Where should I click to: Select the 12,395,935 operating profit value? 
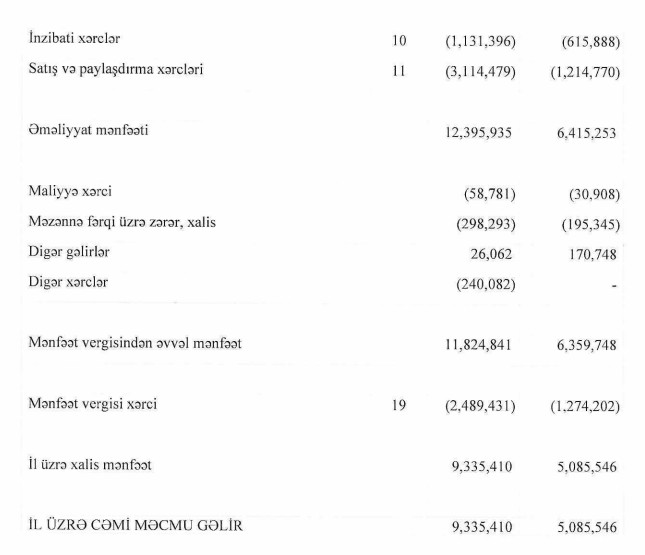click(x=478, y=133)
